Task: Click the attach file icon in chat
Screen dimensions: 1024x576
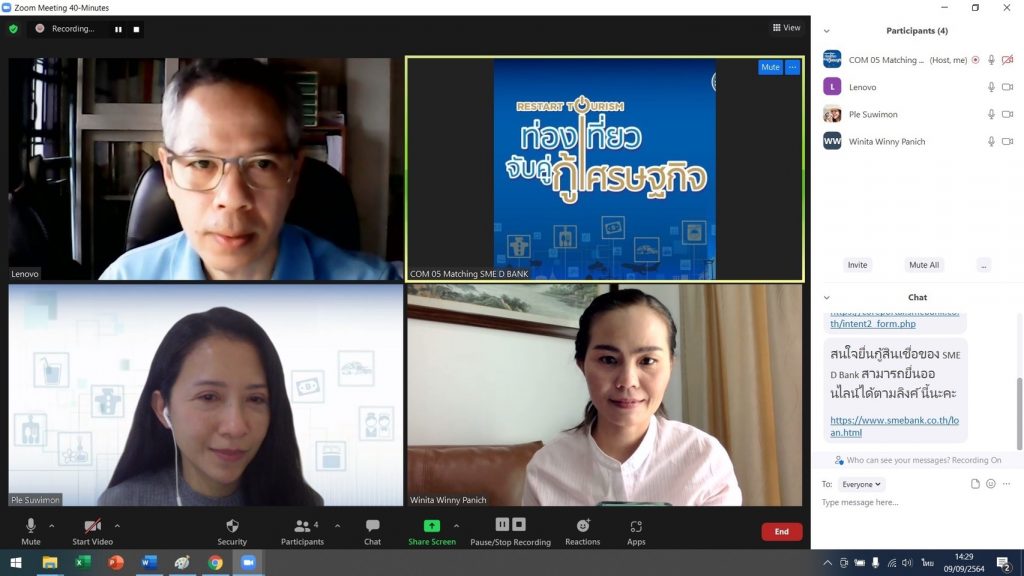Action: [x=975, y=484]
